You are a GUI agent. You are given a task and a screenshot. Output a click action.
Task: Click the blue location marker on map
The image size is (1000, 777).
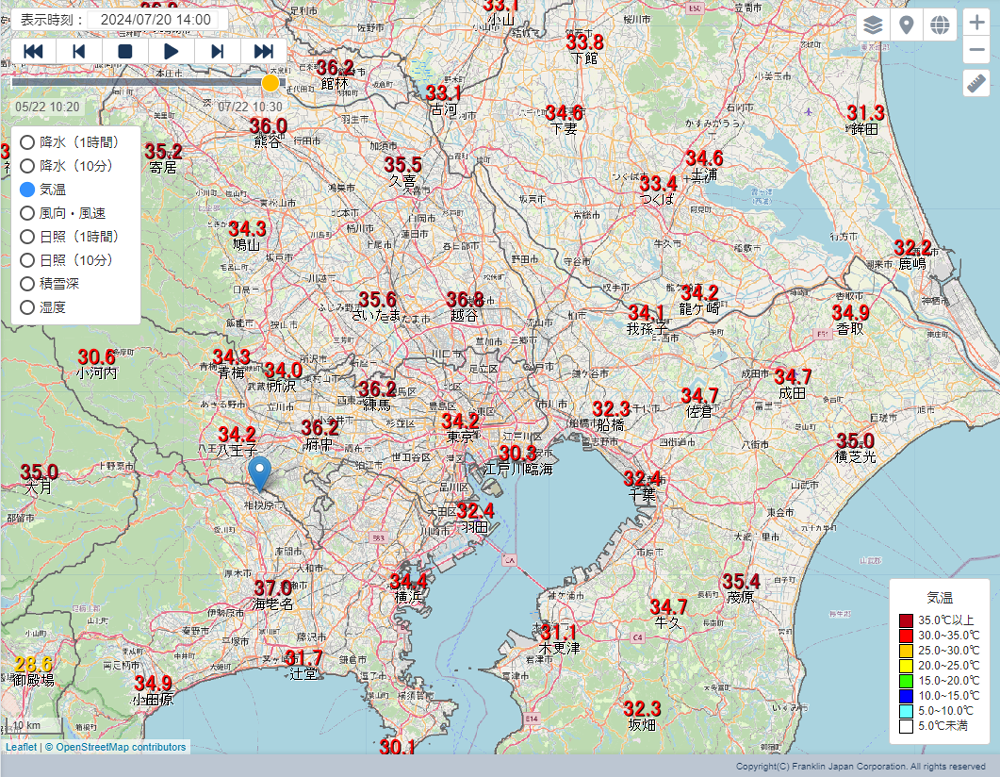[259, 473]
